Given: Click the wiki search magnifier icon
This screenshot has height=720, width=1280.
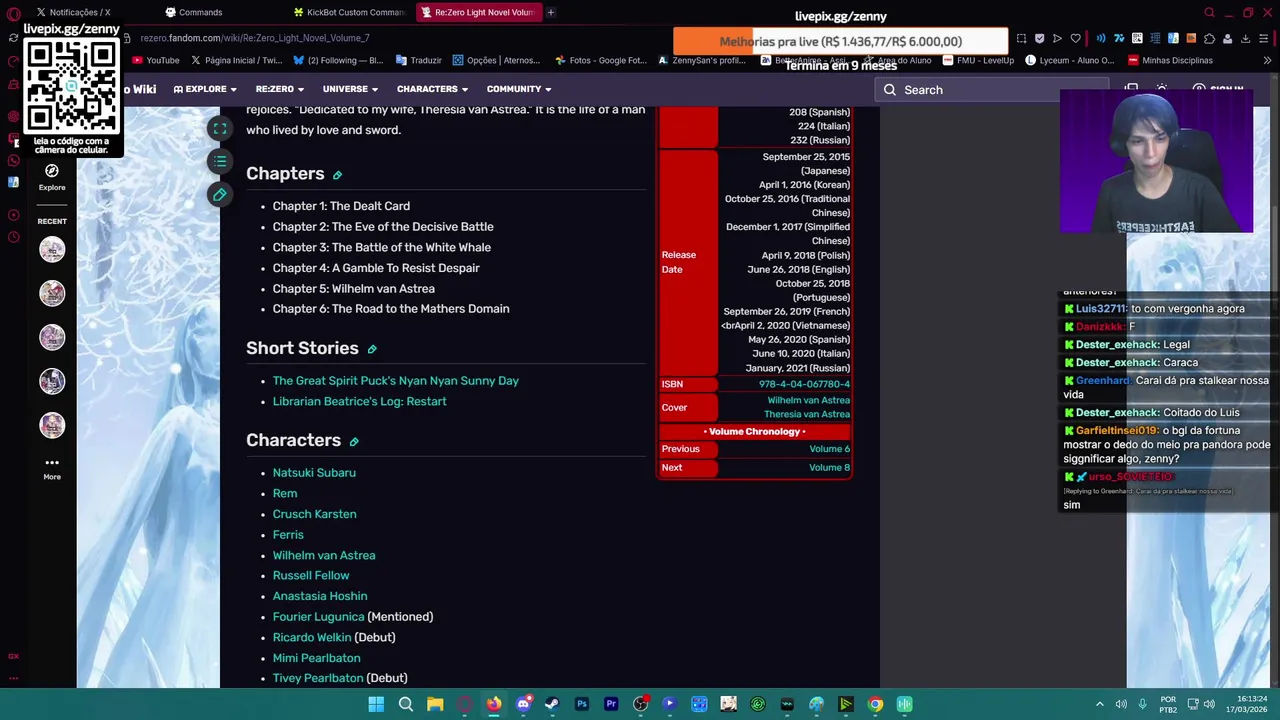Looking at the screenshot, I should tap(889, 90).
